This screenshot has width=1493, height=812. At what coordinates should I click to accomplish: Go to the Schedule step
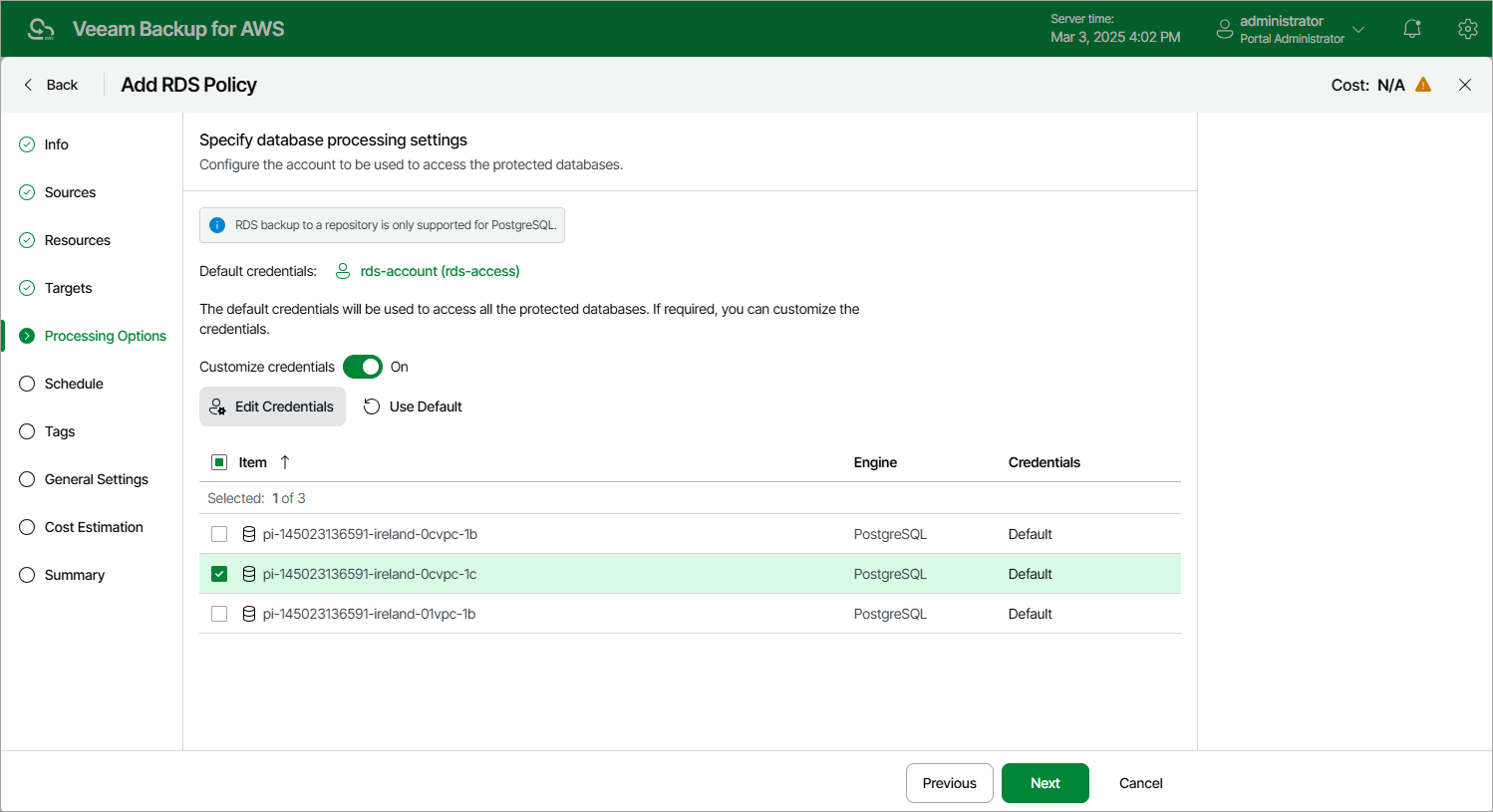tap(74, 384)
